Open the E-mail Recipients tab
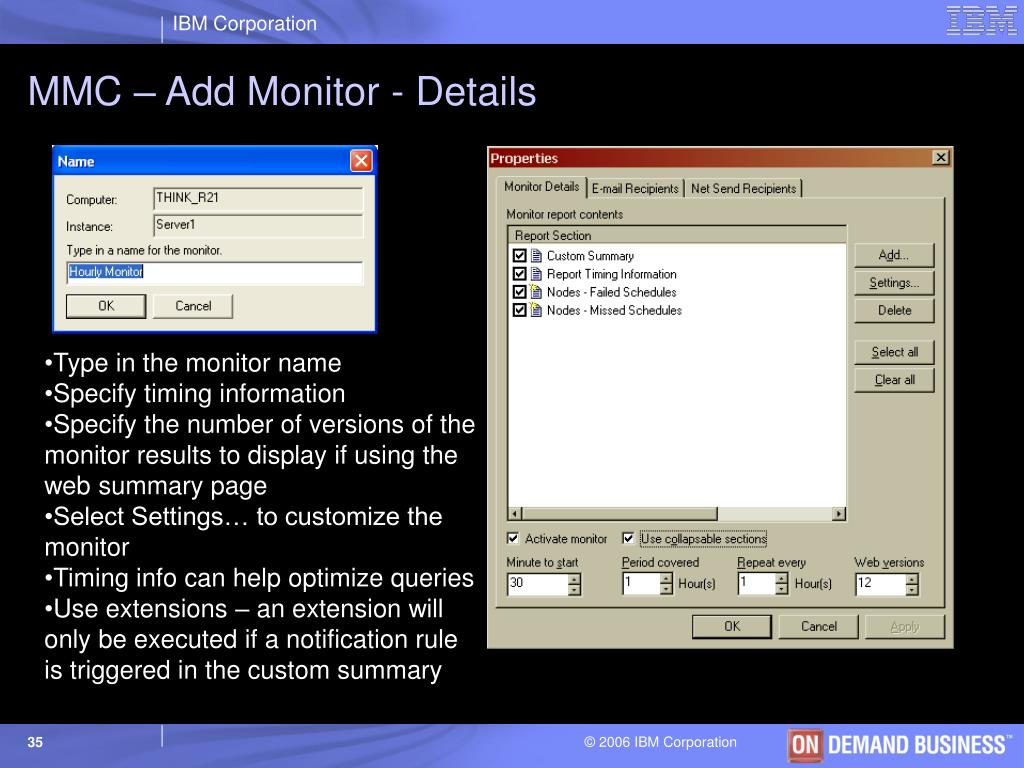The width and height of the screenshot is (1024, 768). pos(635,189)
